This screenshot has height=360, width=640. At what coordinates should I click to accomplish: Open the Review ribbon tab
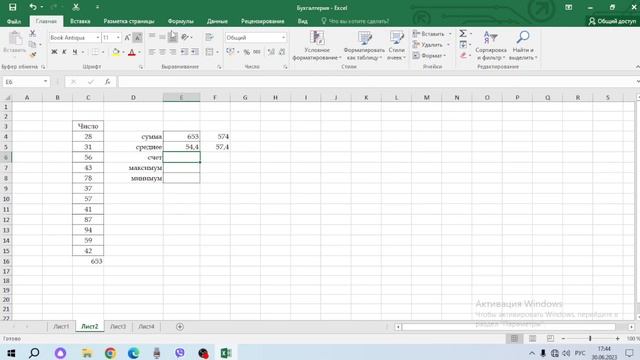click(262, 21)
